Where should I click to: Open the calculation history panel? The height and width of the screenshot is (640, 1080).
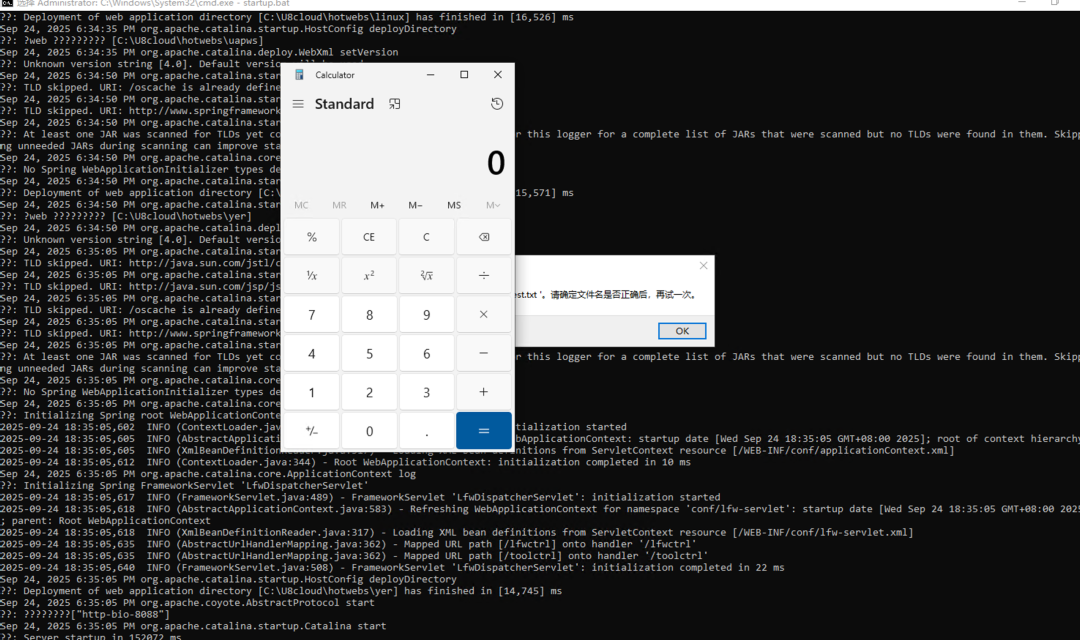tap(497, 103)
